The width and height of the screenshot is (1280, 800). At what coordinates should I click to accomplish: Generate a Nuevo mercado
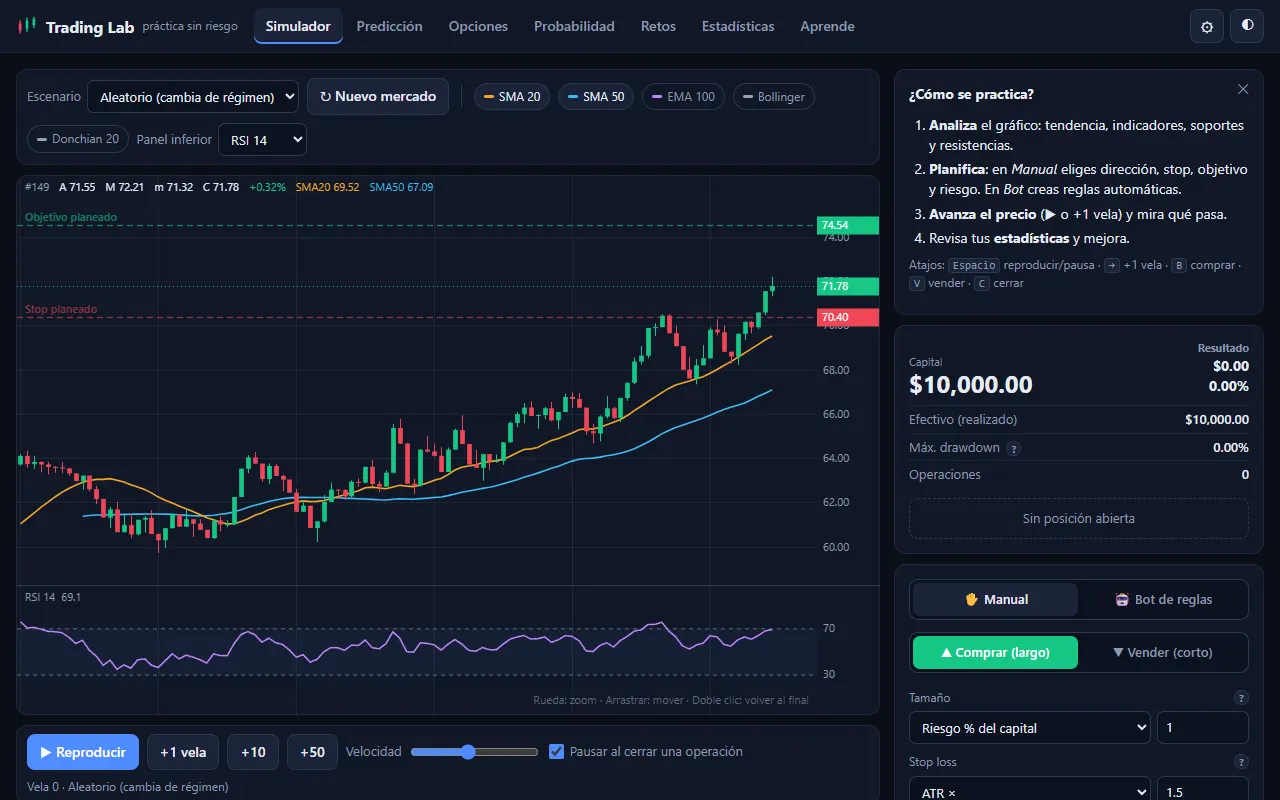[x=378, y=97]
